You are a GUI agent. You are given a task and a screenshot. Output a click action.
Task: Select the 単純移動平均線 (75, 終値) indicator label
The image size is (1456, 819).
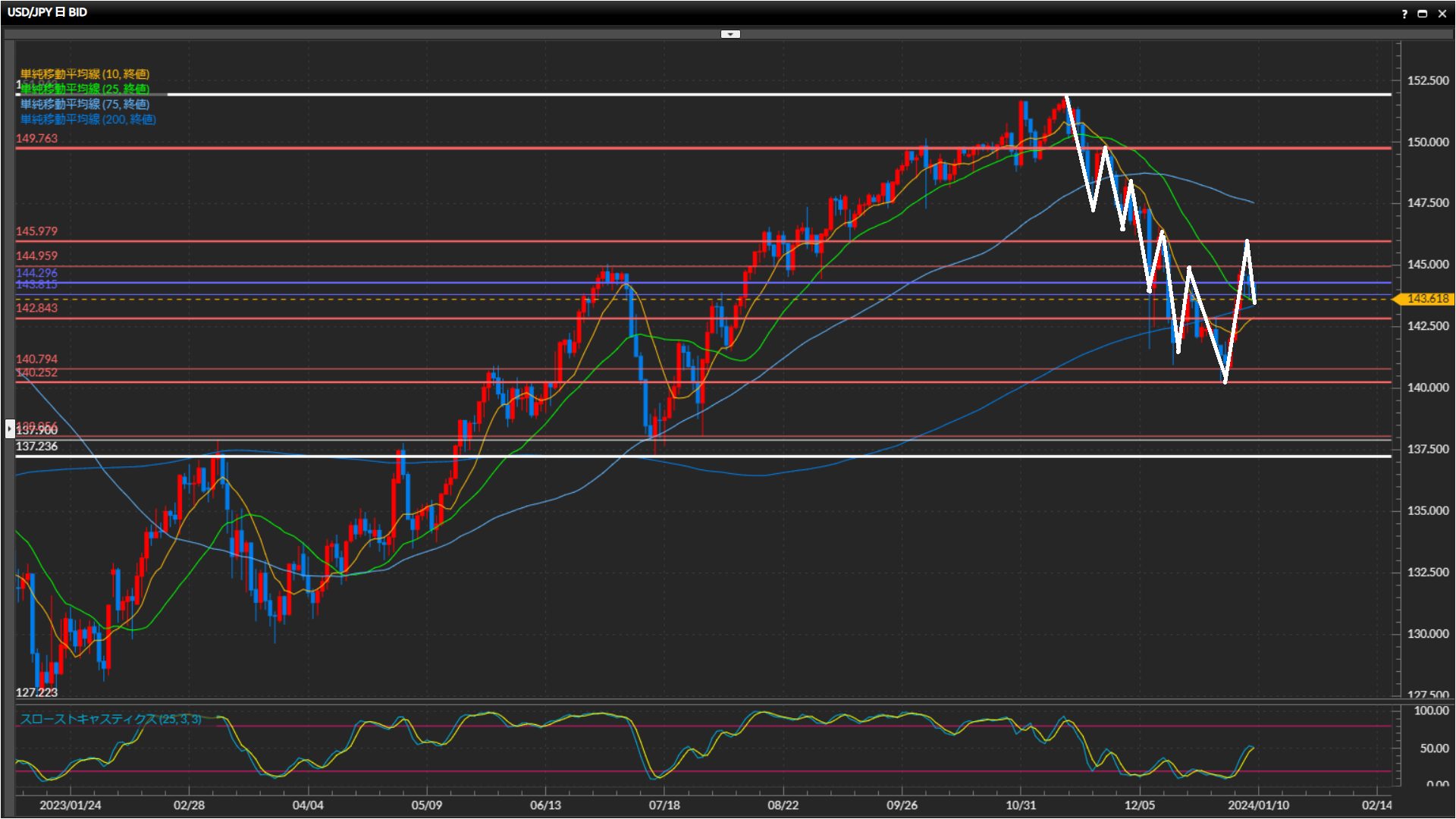(x=85, y=104)
